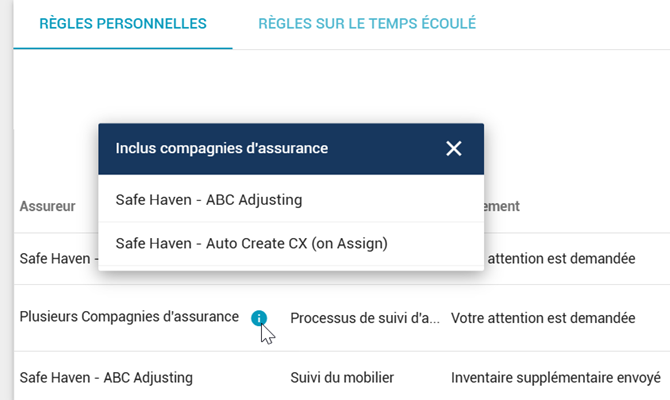Click the Assureur column header
Viewport: 670px width, 400px height.
coord(47,206)
